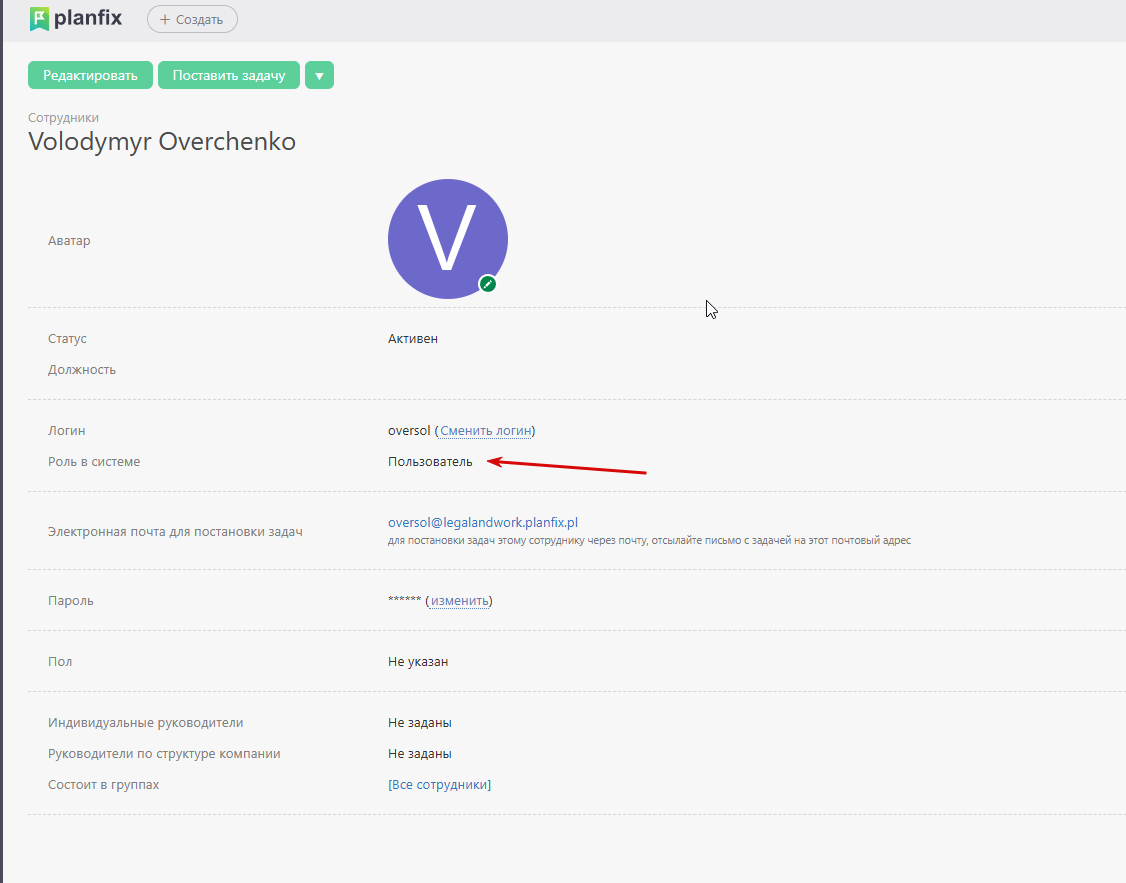
Task: Click the login value oversol
Action: pyautogui.click(x=409, y=431)
